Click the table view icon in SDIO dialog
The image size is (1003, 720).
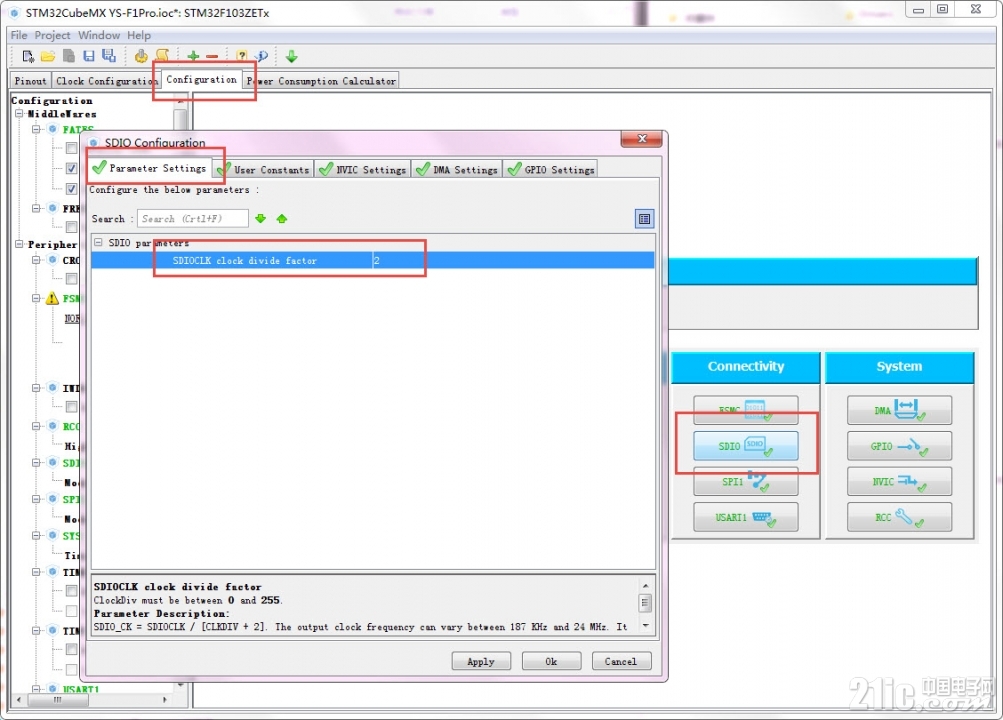(x=644, y=219)
